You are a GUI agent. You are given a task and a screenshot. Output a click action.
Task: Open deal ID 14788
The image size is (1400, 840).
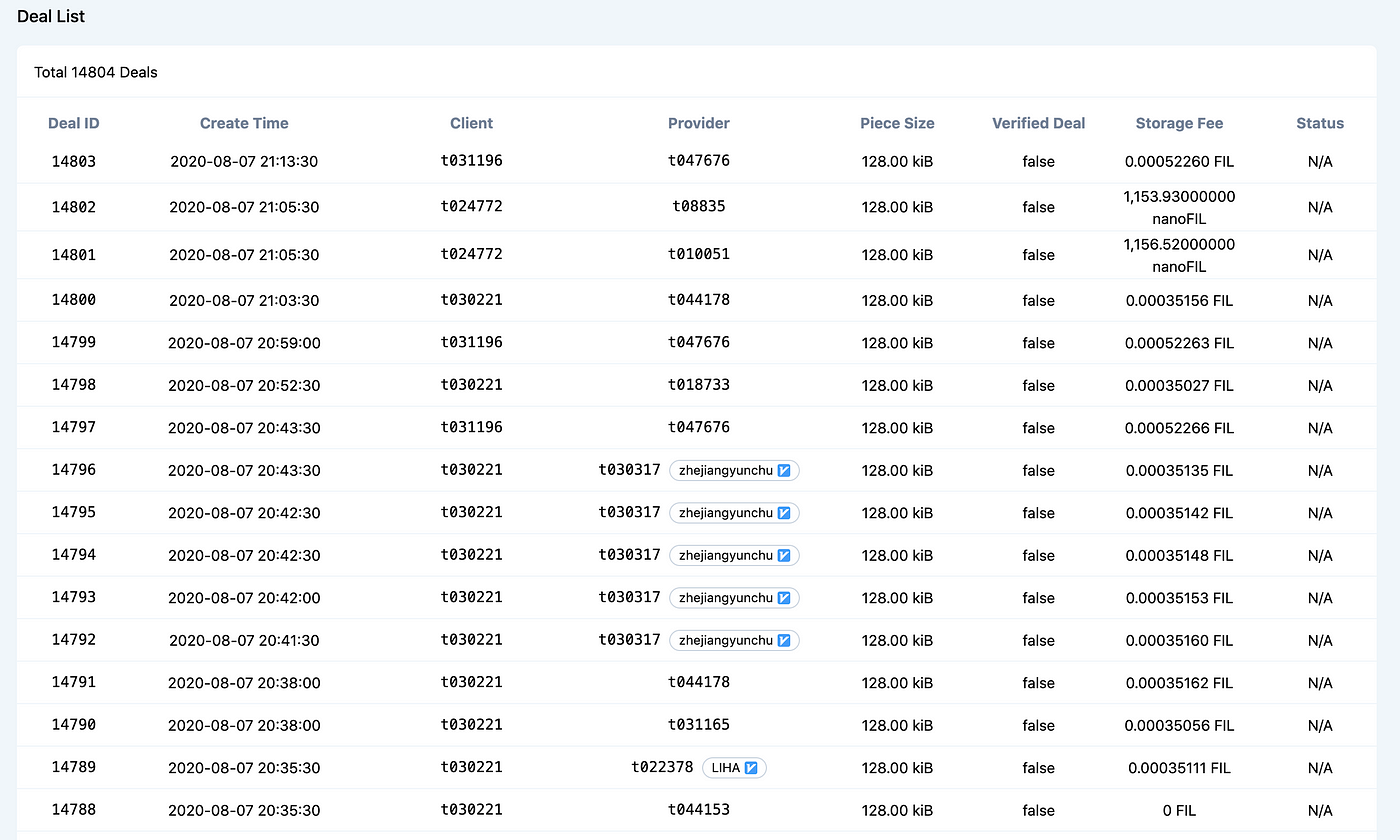(x=74, y=810)
